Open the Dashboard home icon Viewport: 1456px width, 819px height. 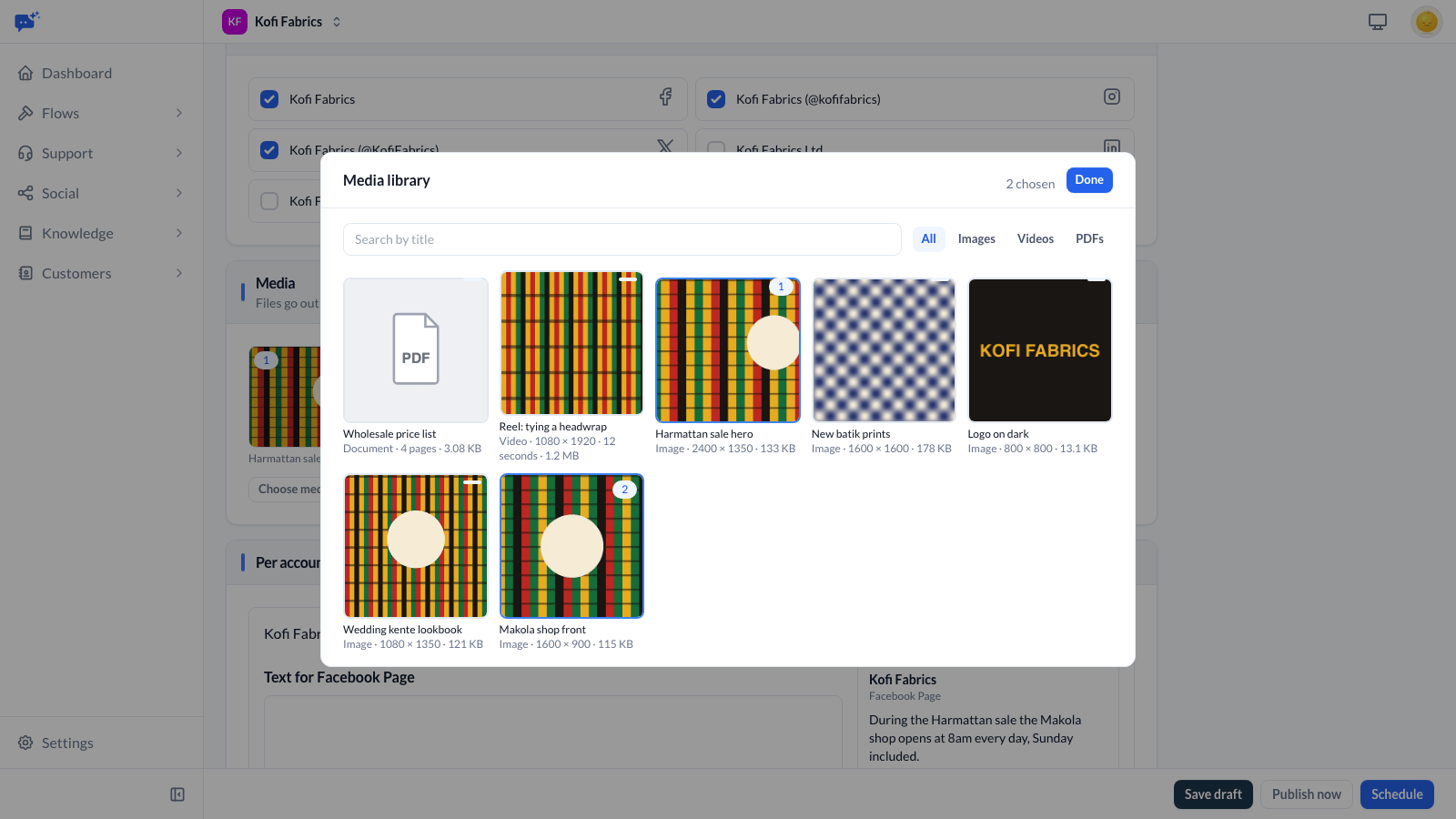tap(25, 73)
